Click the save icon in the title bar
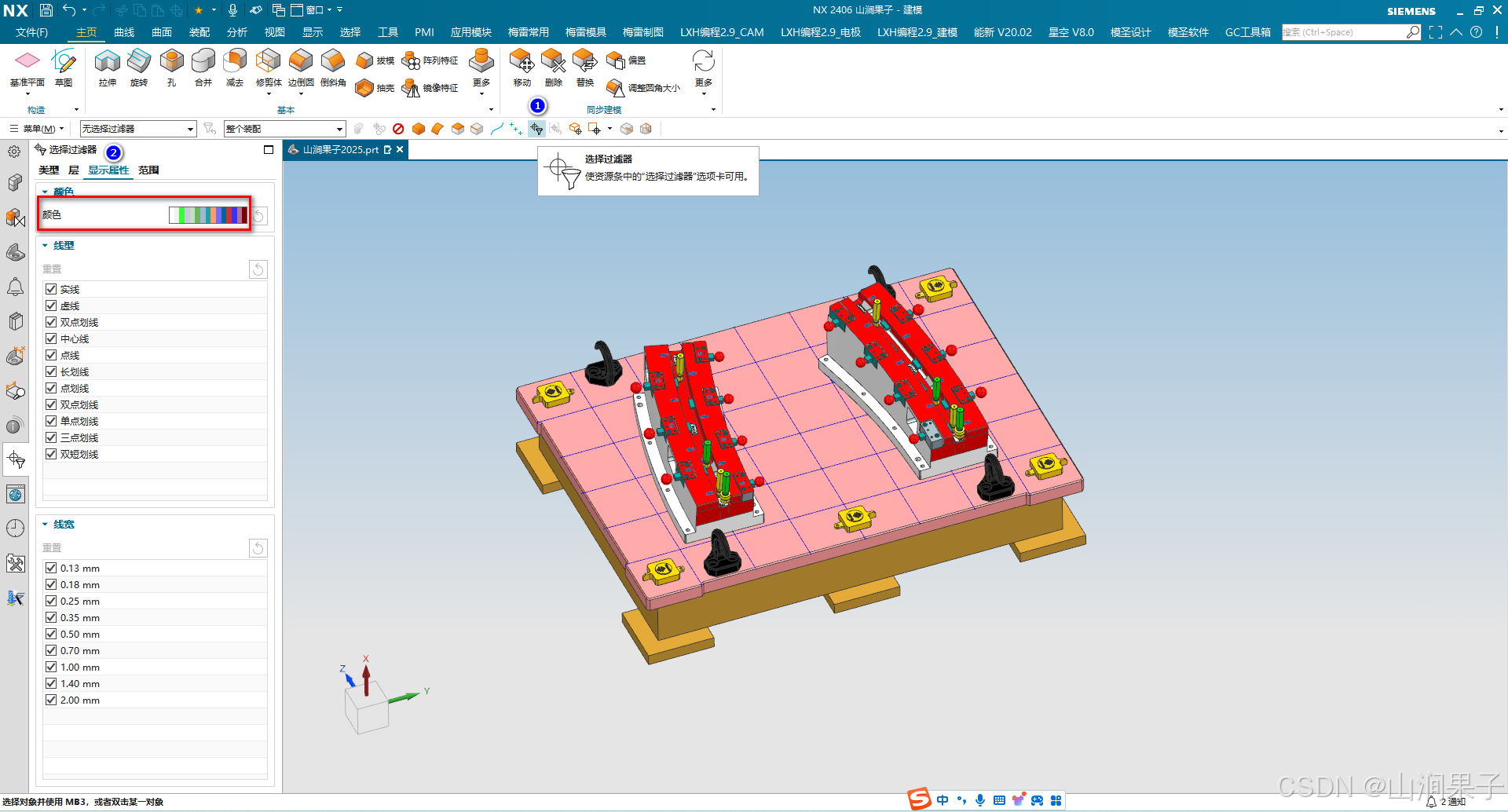The height and width of the screenshot is (812, 1508). [x=46, y=10]
